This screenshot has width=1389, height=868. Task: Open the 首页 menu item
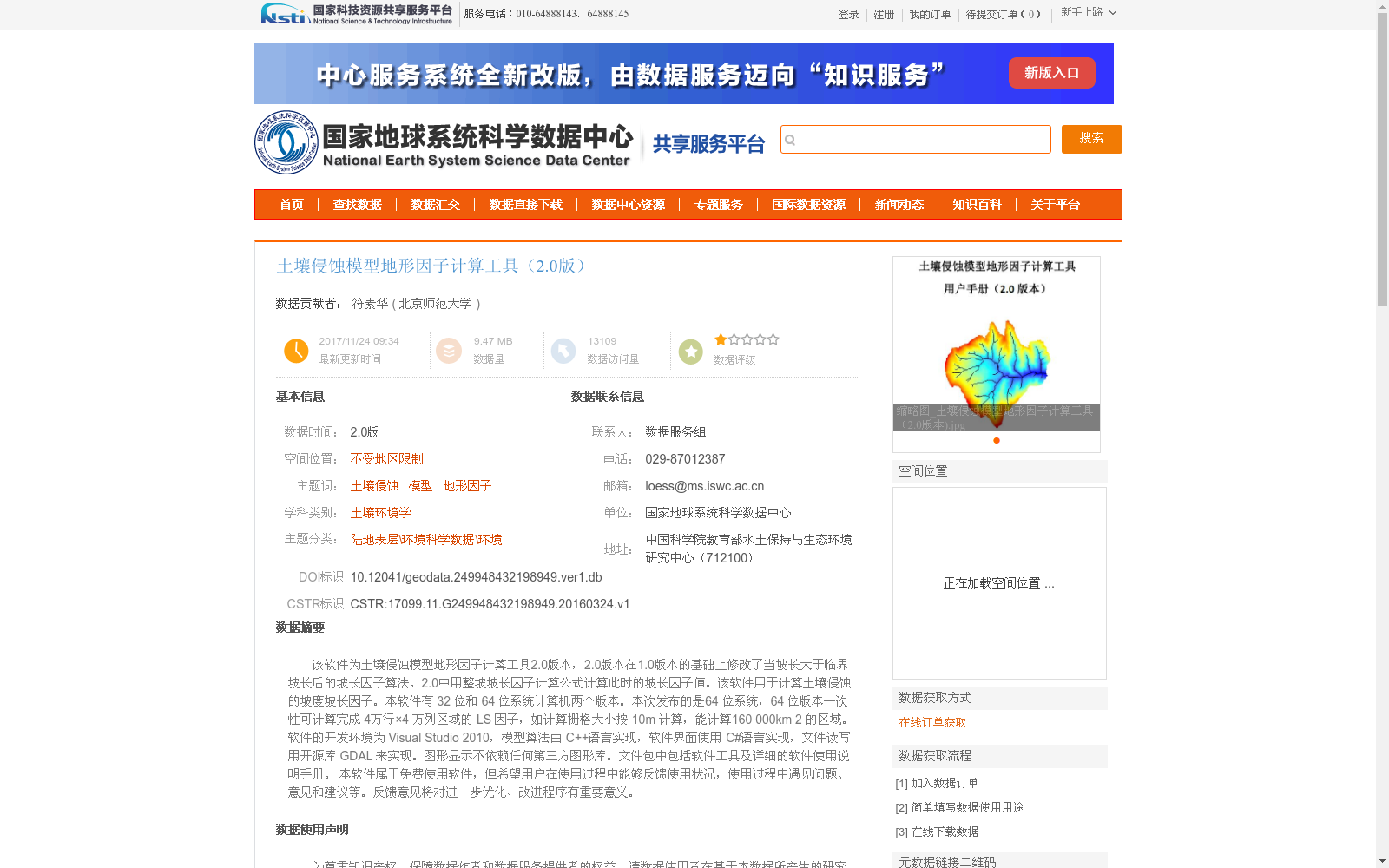[x=292, y=205]
